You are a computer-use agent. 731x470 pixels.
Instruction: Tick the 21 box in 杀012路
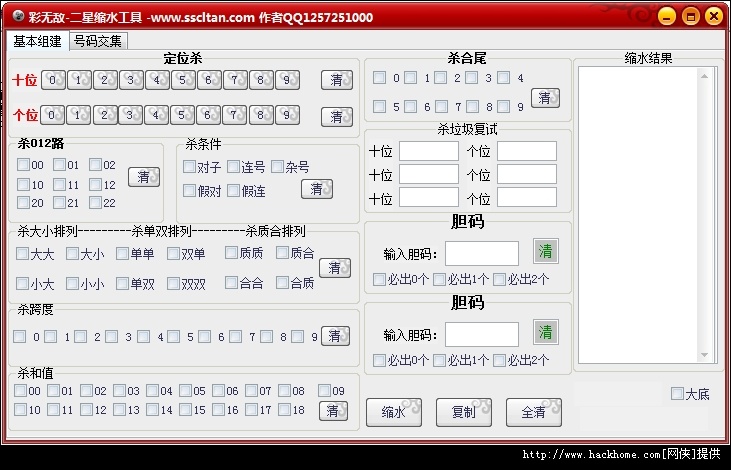coord(59,202)
